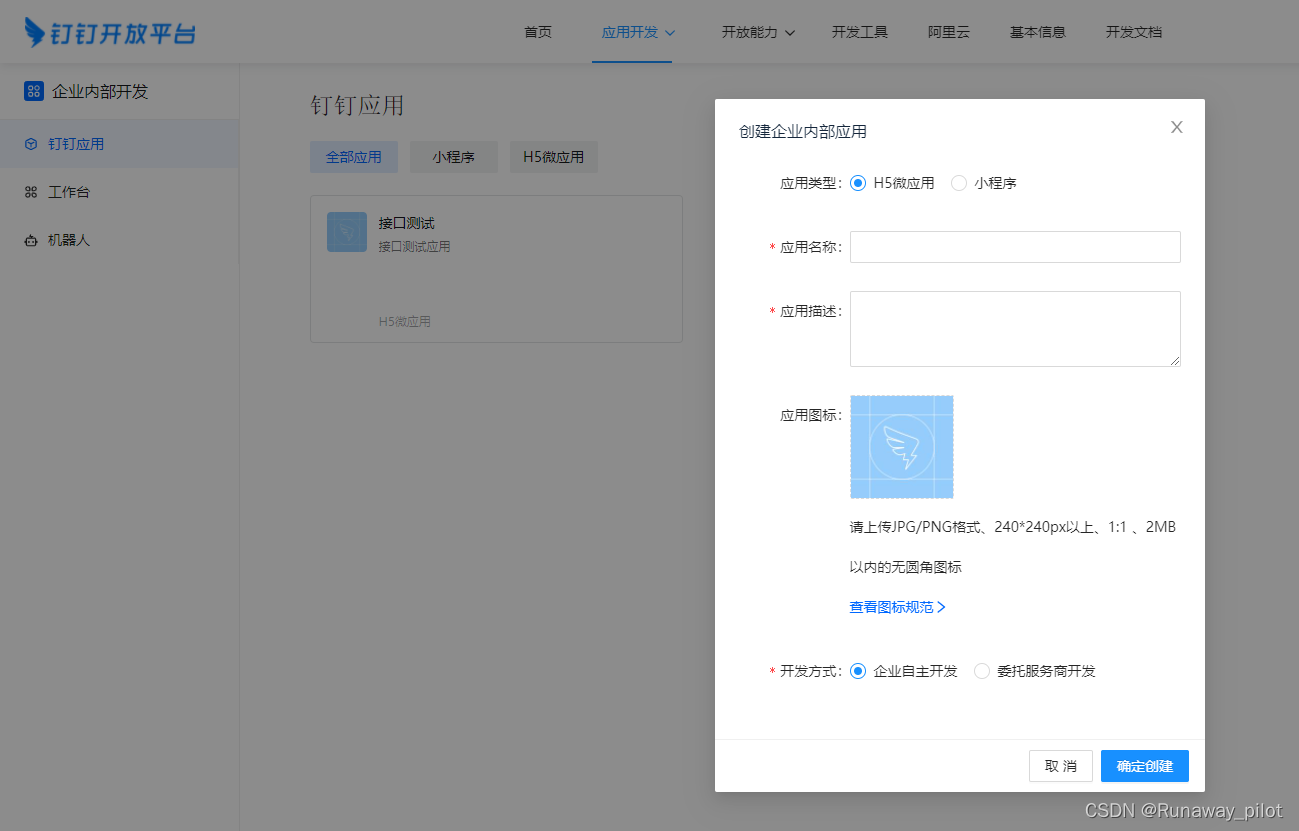Open the 接口测试 app card title
The width and height of the screenshot is (1299, 831).
click(x=406, y=223)
